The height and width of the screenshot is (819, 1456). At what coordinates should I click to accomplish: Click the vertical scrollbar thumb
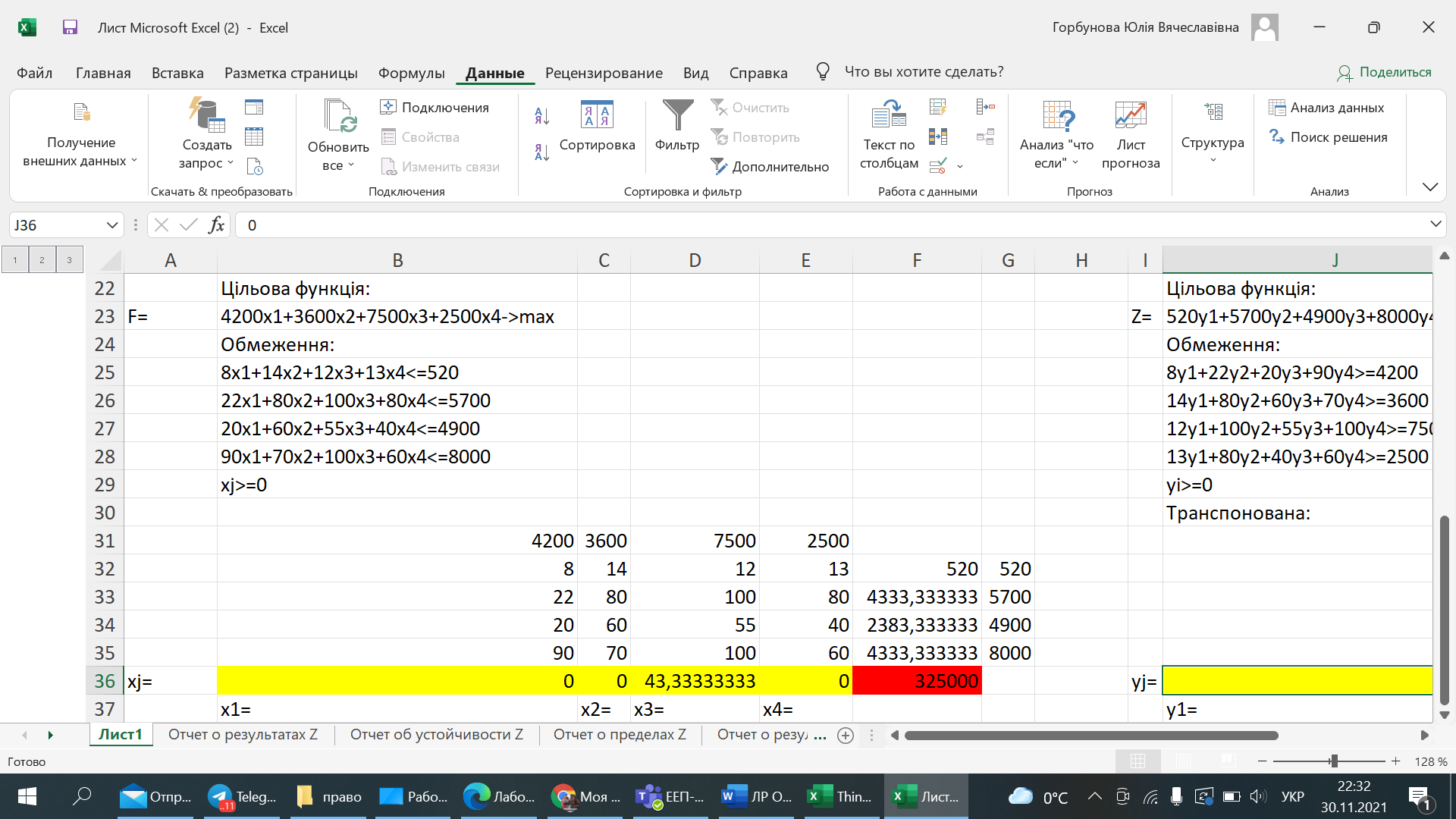(1444, 610)
